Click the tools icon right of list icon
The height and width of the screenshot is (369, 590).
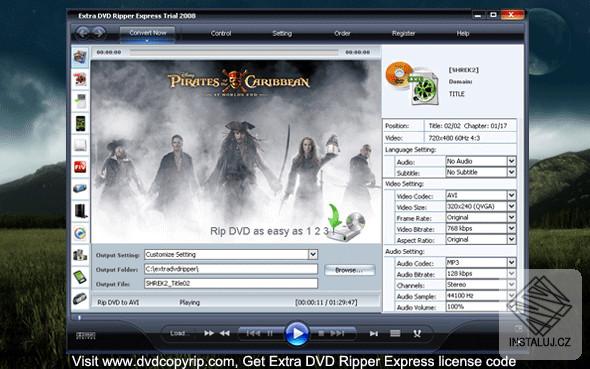pos(417,333)
